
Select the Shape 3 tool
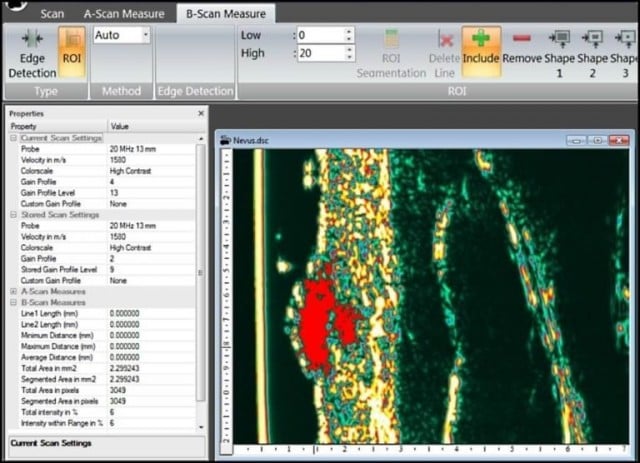pyautogui.click(x=624, y=54)
